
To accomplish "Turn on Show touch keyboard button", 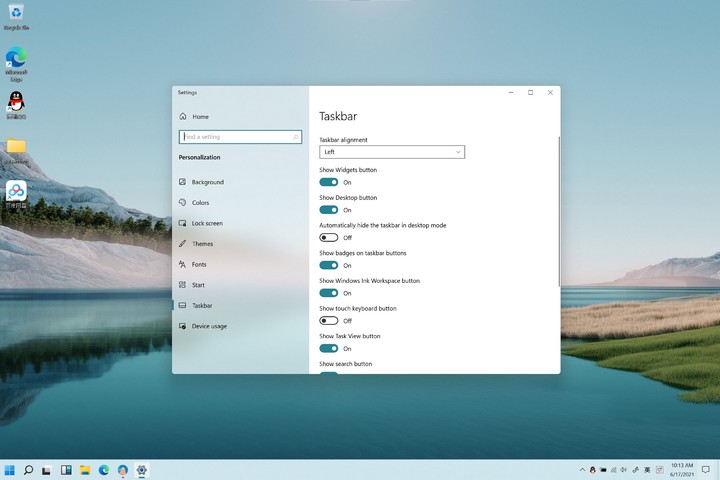I will tap(329, 321).
